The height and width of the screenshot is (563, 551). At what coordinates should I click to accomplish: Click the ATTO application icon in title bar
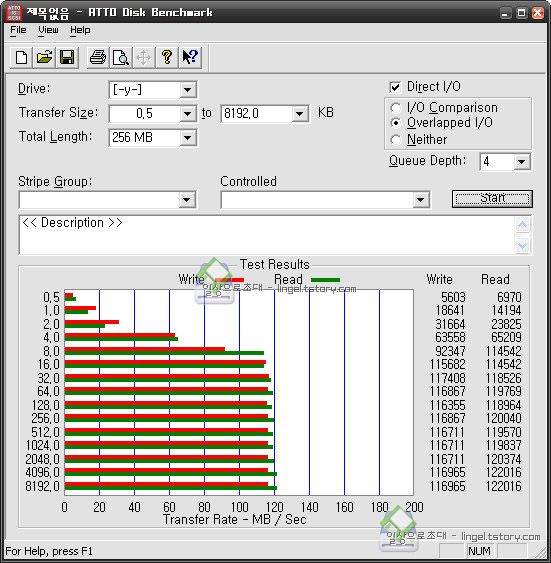click(14, 13)
